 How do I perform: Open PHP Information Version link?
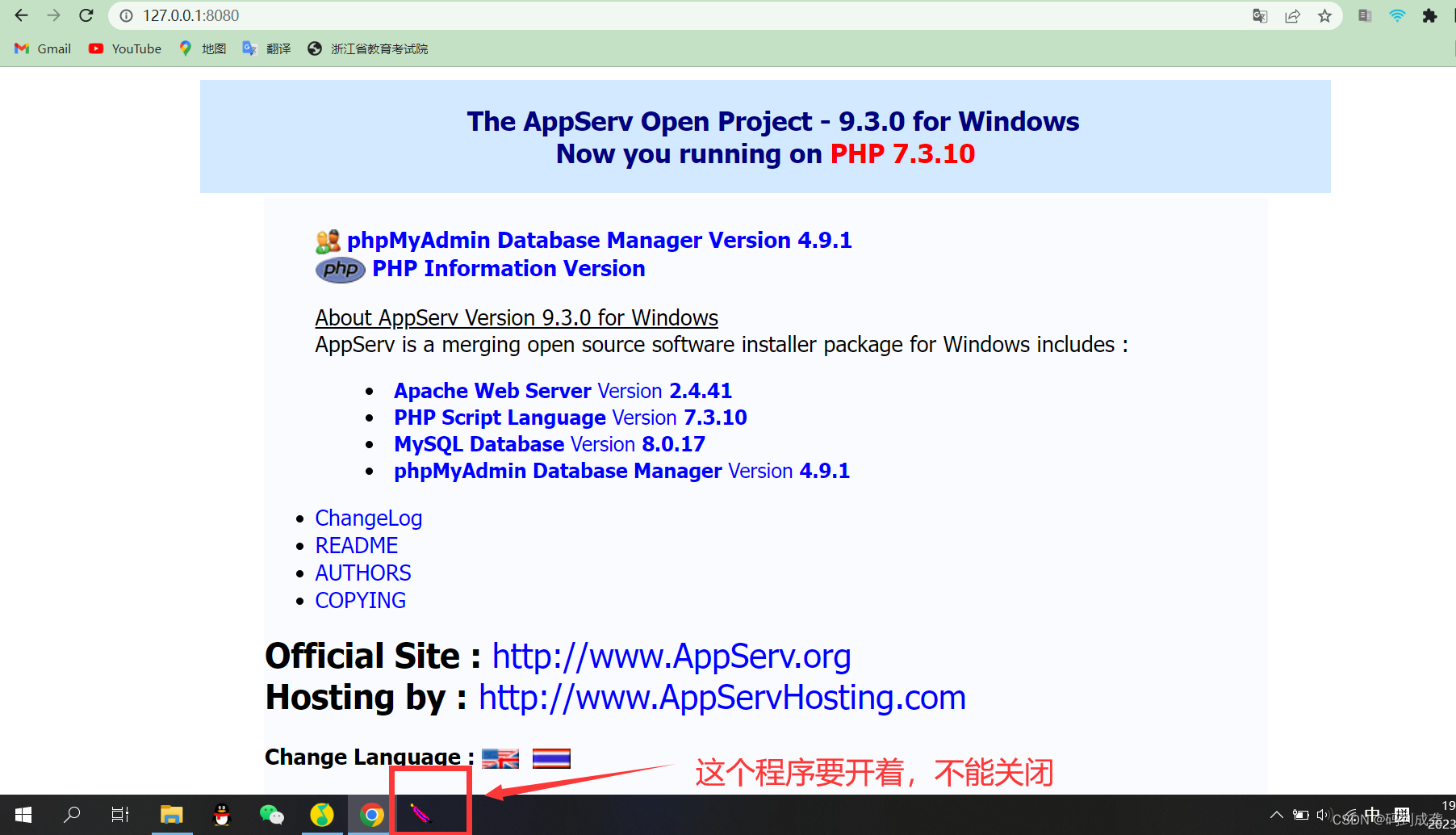click(x=508, y=268)
